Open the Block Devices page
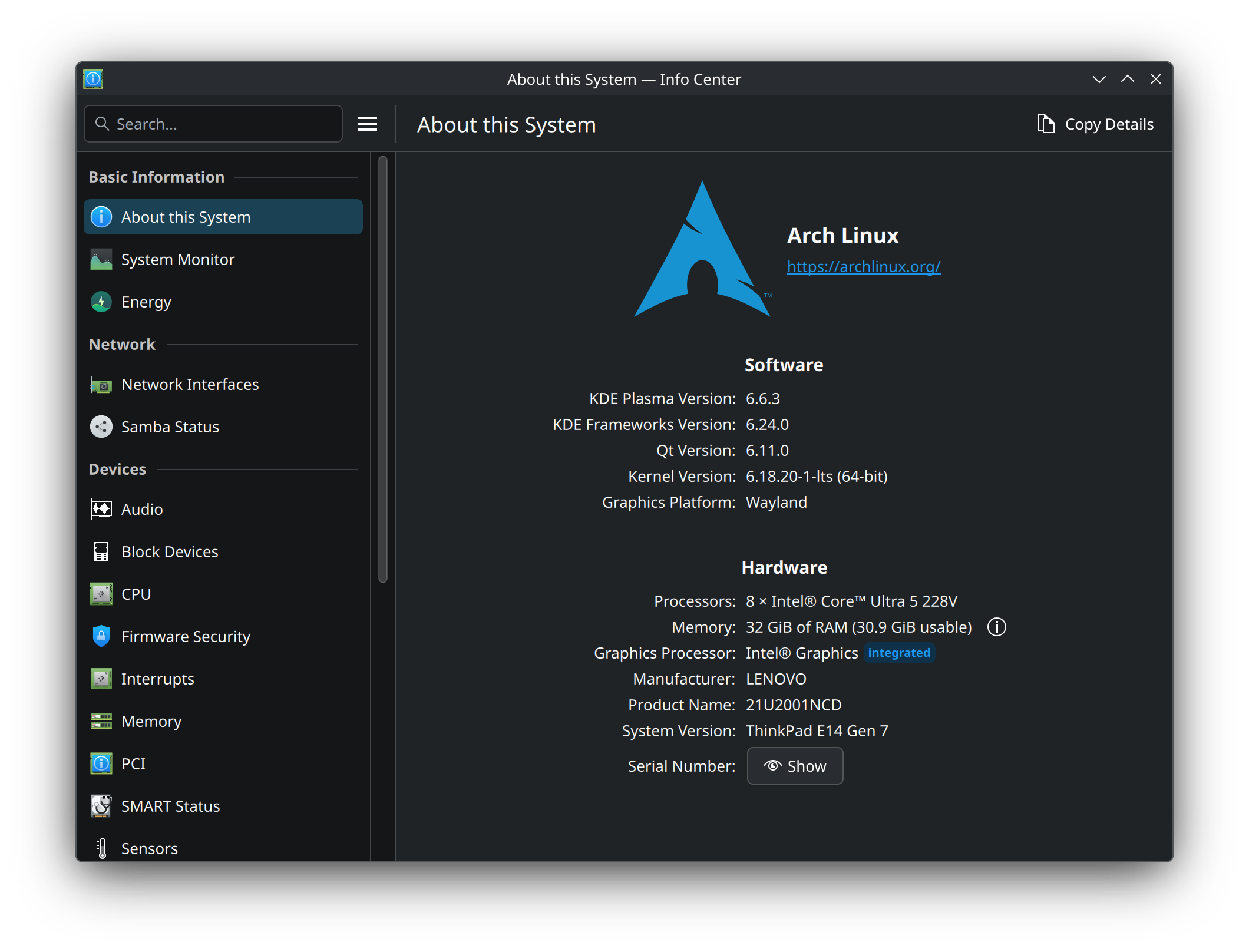 [x=223, y=551]
